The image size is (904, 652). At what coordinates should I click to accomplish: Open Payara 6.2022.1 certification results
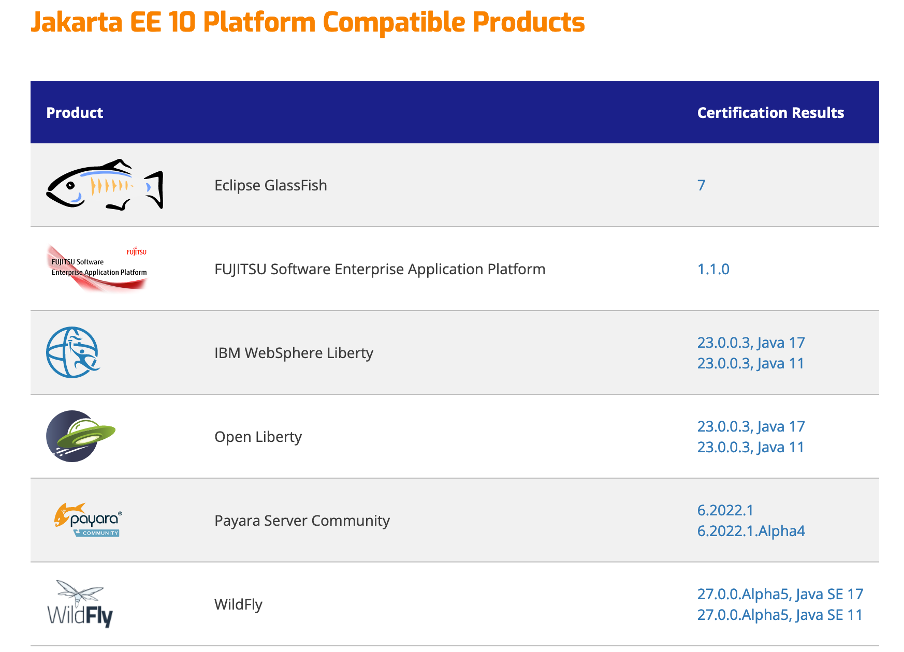pos(725,510)
